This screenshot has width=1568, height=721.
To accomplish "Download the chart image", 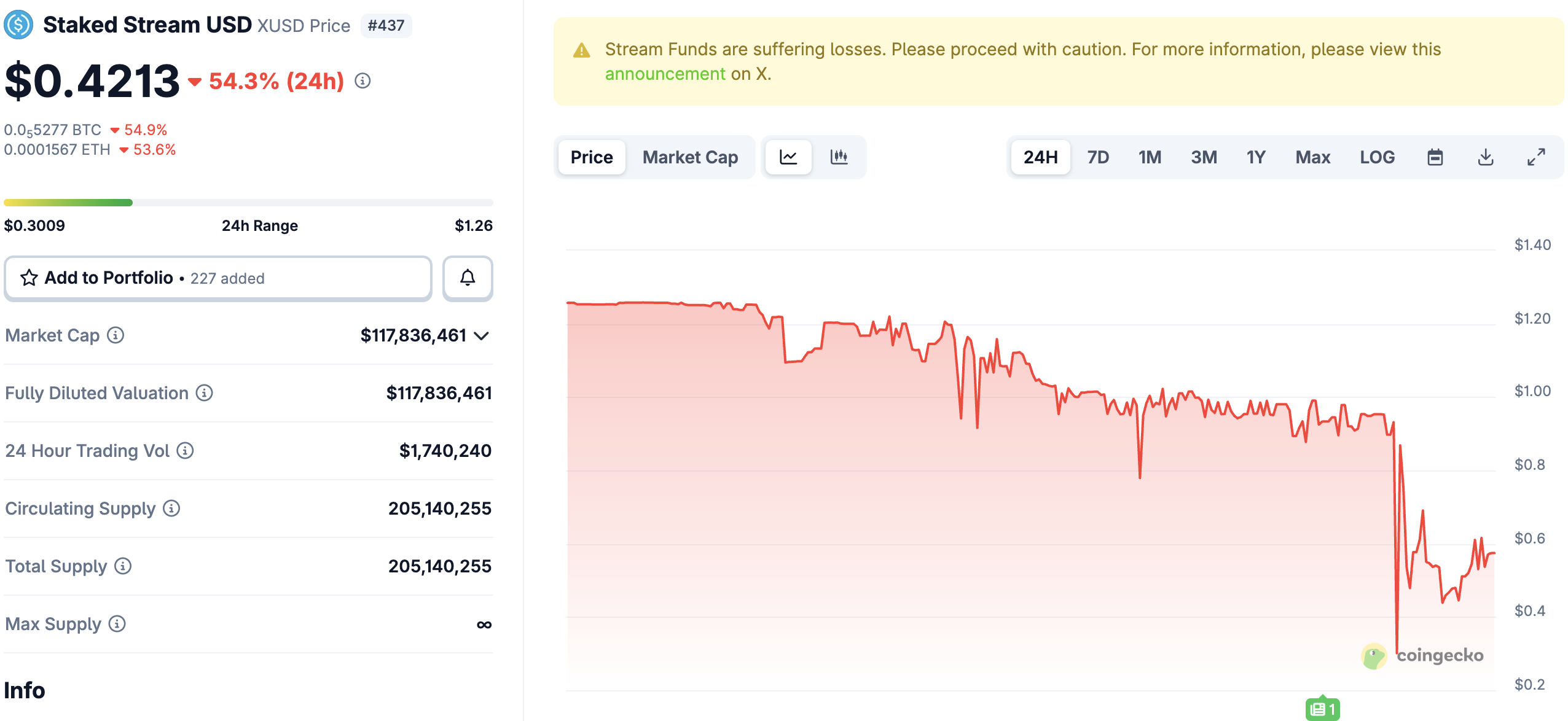I will tap(1486, 157).
